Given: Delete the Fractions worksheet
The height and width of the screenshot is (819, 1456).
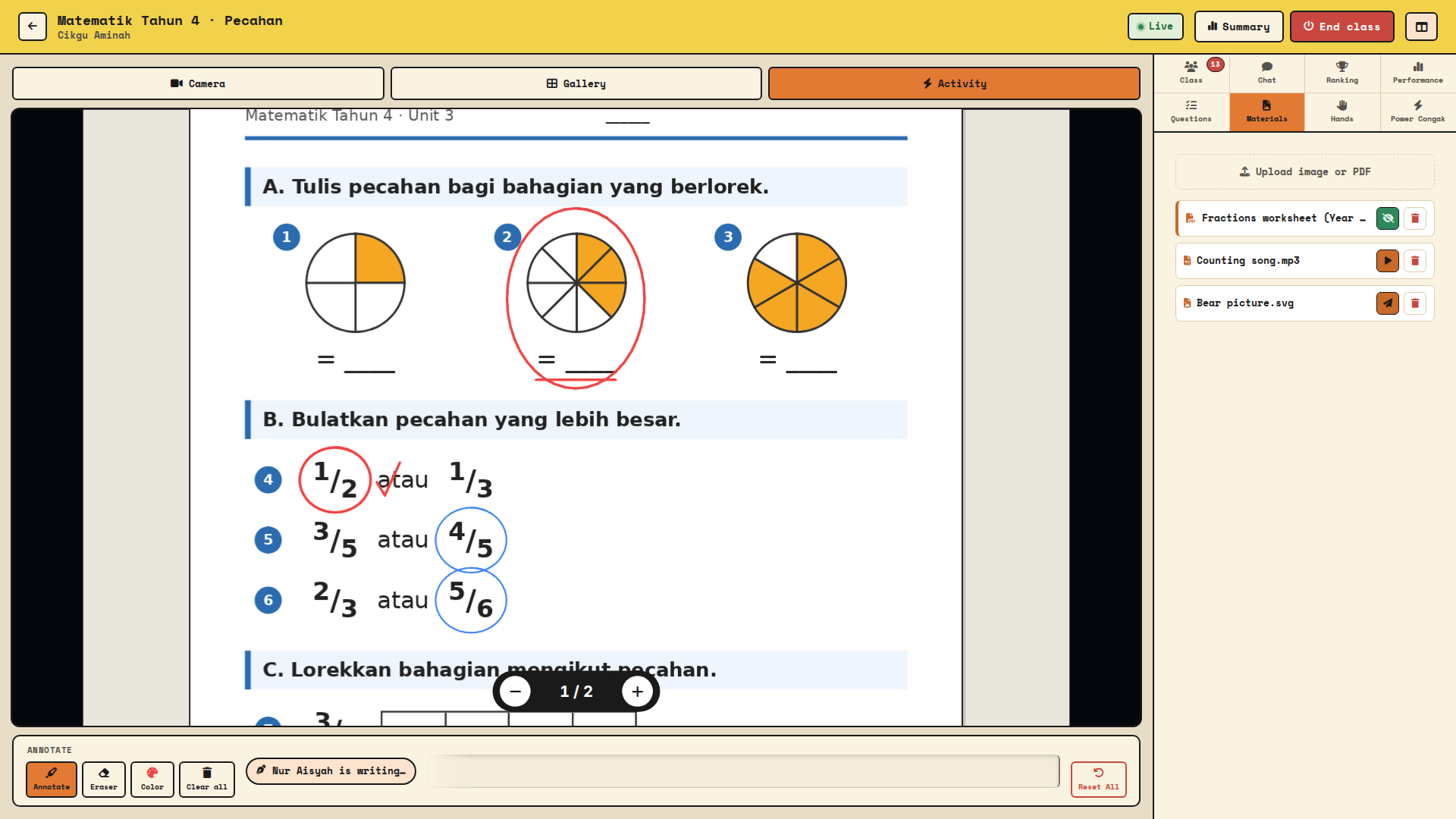Looking at the screenshot, I should pos(1414,218).
